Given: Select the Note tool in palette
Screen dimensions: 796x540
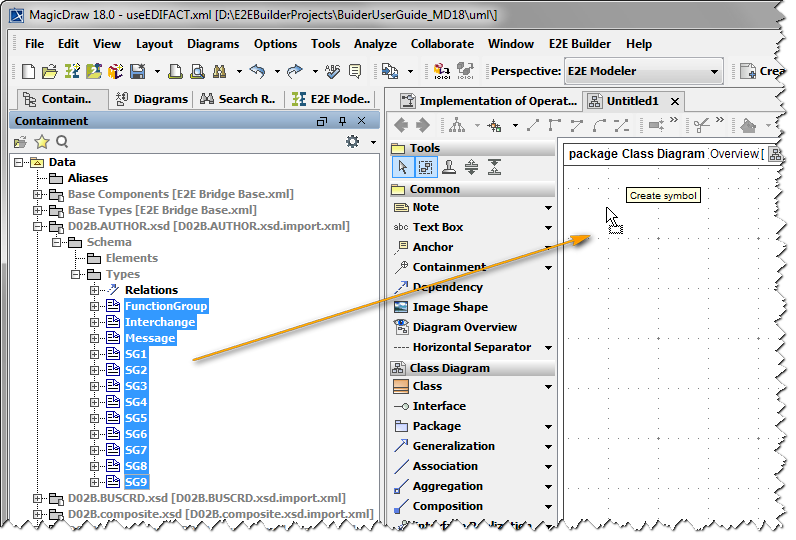Looking at the screenshot, I should point(425,207).
